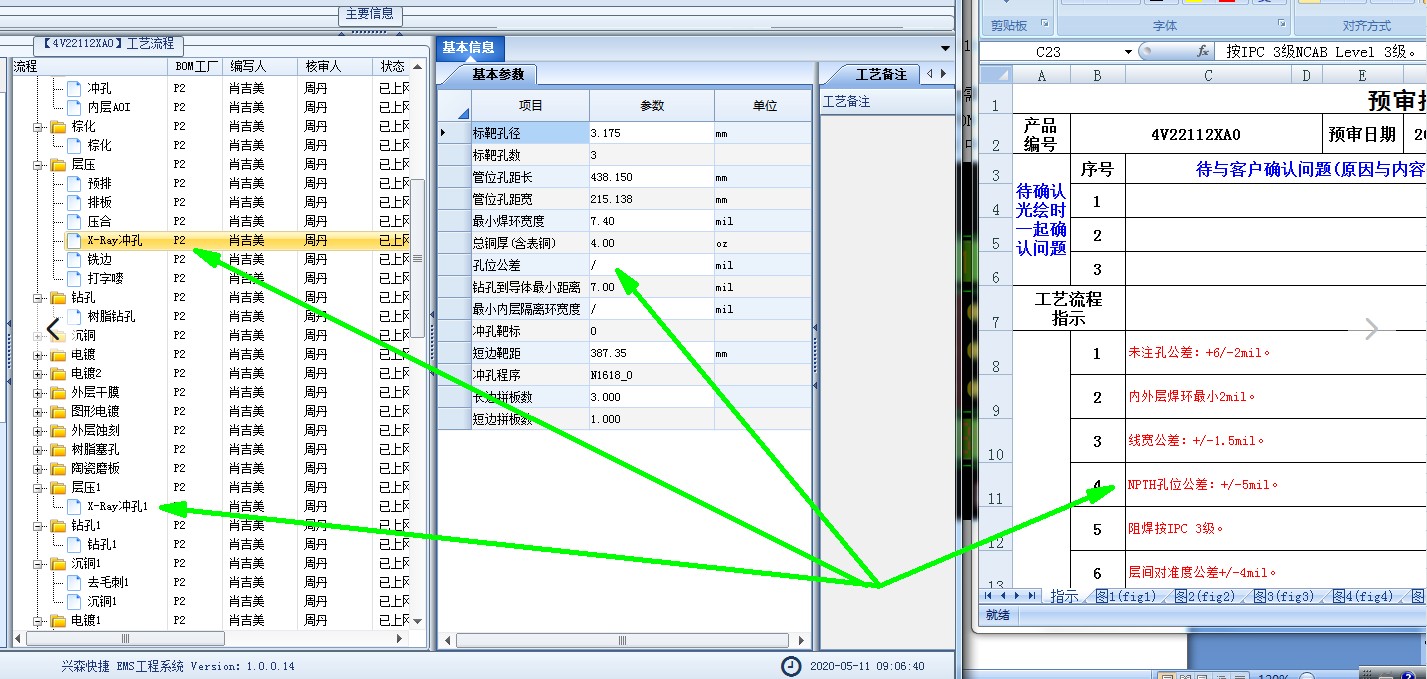Click the document icon beside 树脂钻孔
The image size is (1427, 679).
73,316
